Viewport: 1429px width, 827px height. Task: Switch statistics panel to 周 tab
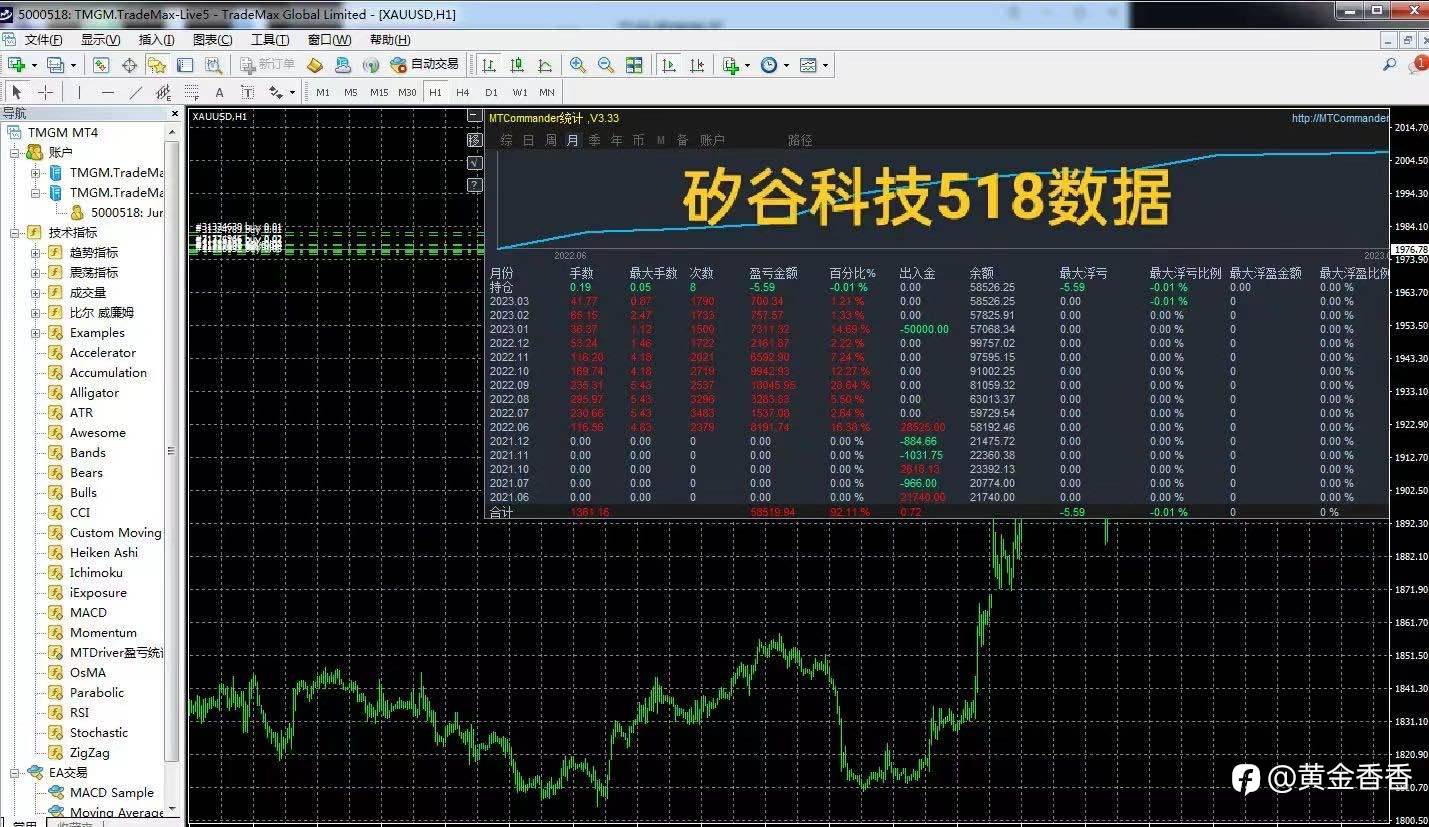(x=550, y=140)
